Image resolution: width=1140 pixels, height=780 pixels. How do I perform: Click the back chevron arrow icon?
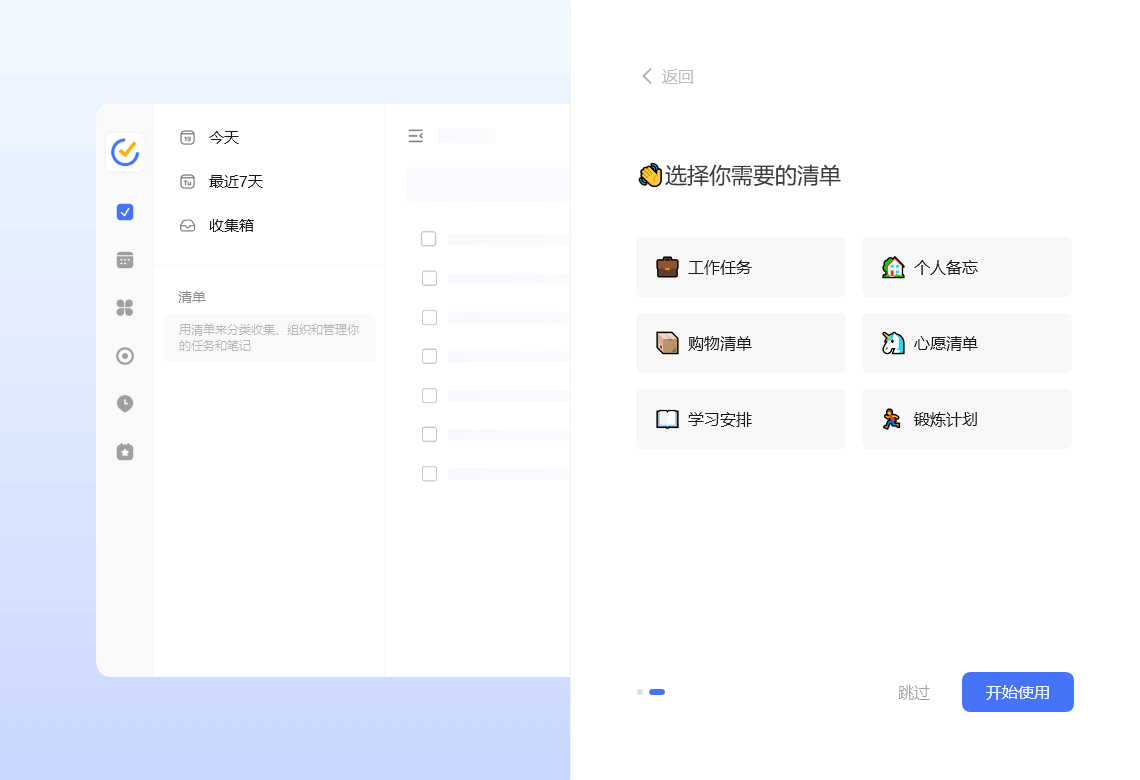646,76
